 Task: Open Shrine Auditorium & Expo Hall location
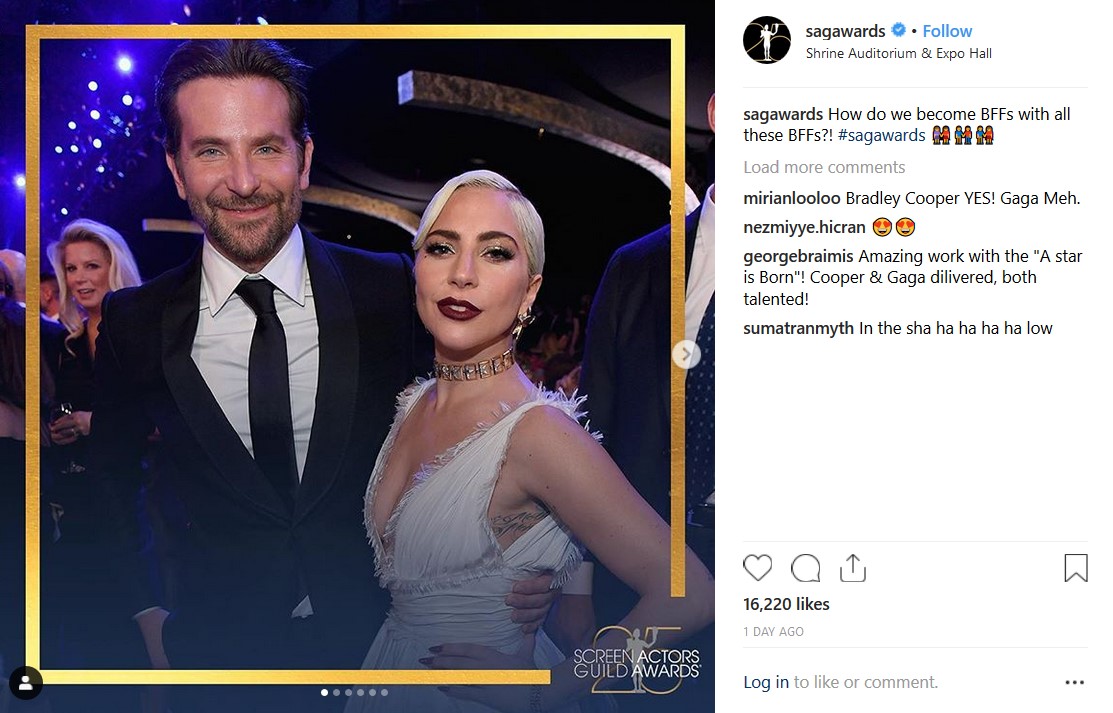[898, 53]
